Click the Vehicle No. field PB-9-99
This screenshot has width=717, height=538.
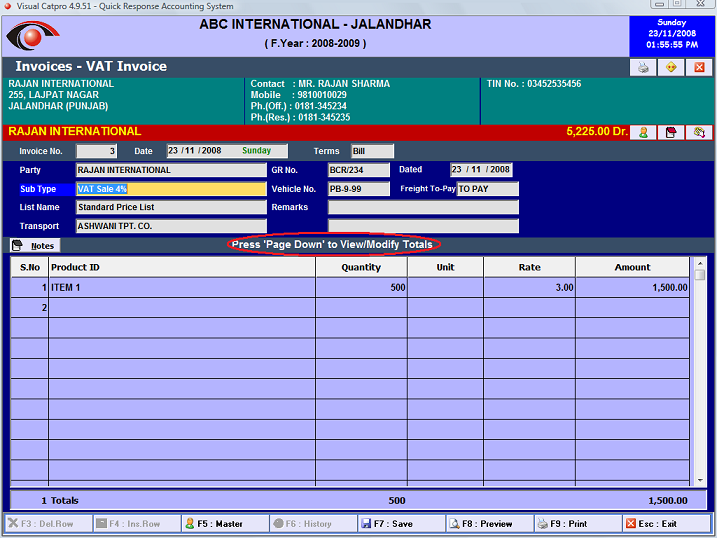(x=359, y=189)
